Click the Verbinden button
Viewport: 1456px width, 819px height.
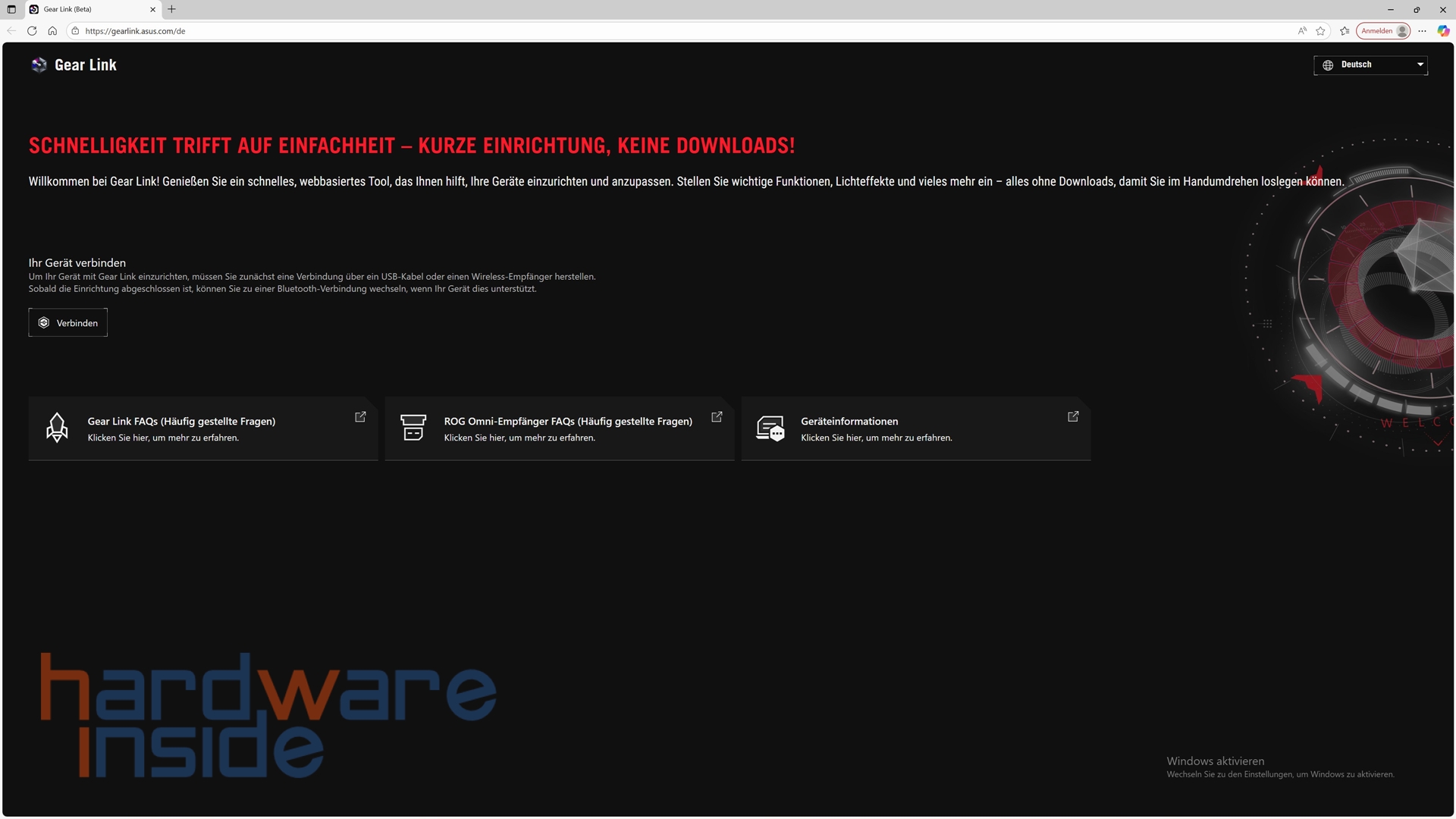(x=68, y=323)
